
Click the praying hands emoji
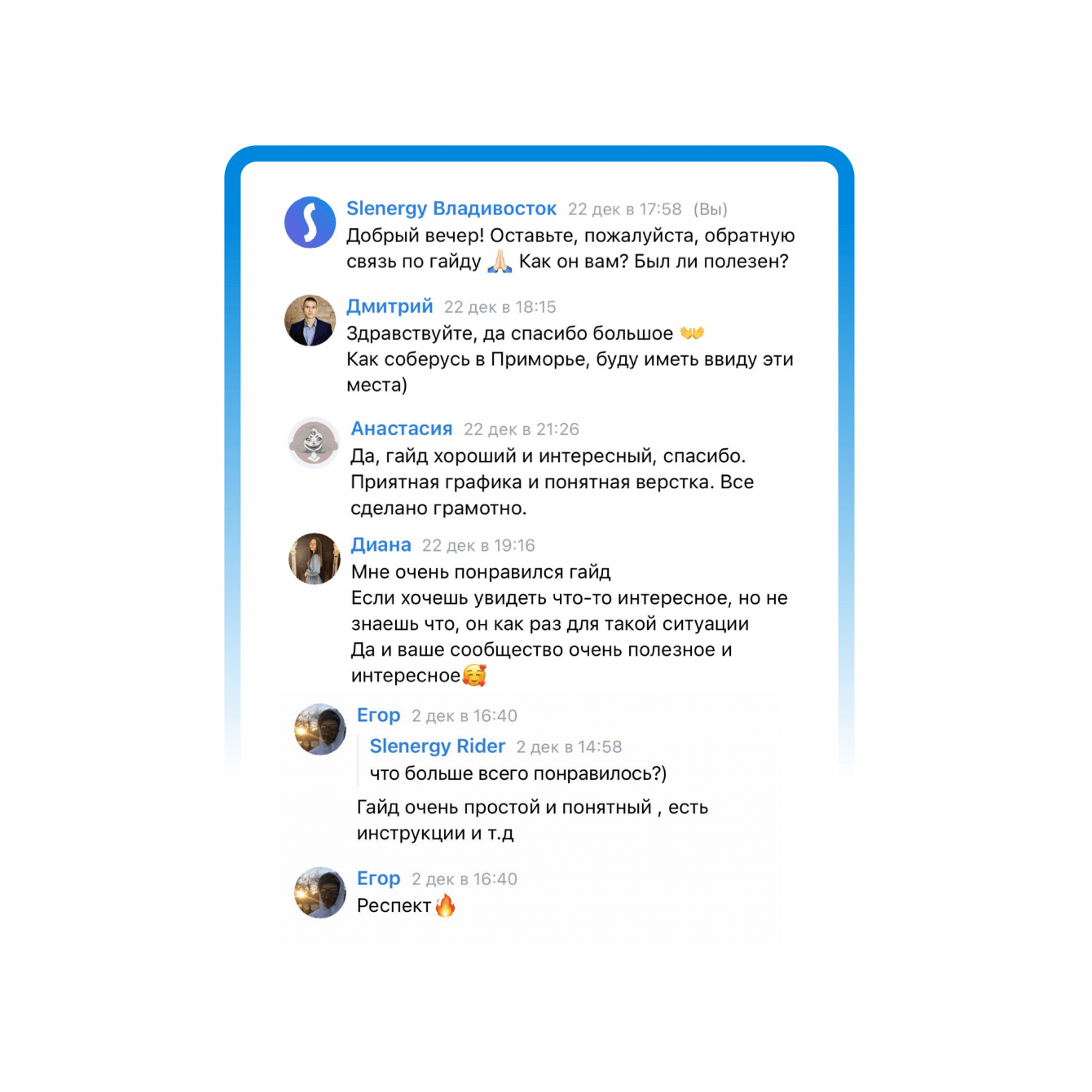(x=500, y=262)
